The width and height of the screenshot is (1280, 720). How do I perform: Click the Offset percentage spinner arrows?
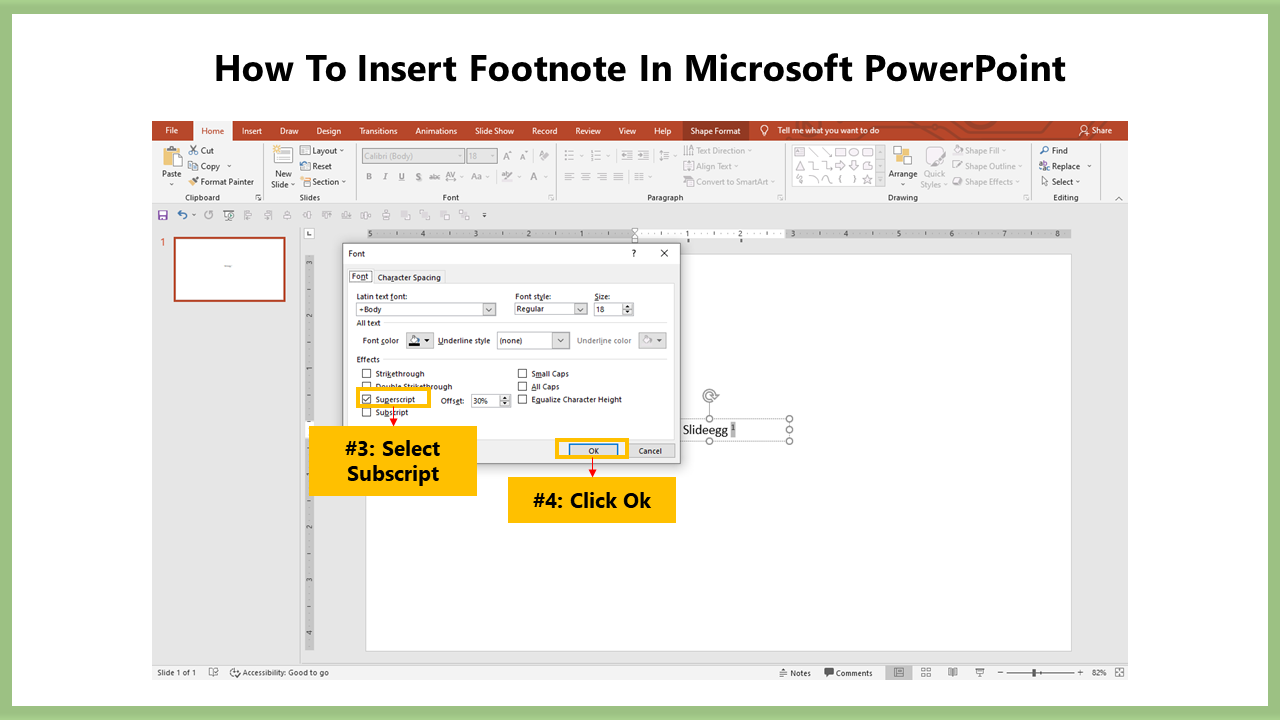coord(506,401)
